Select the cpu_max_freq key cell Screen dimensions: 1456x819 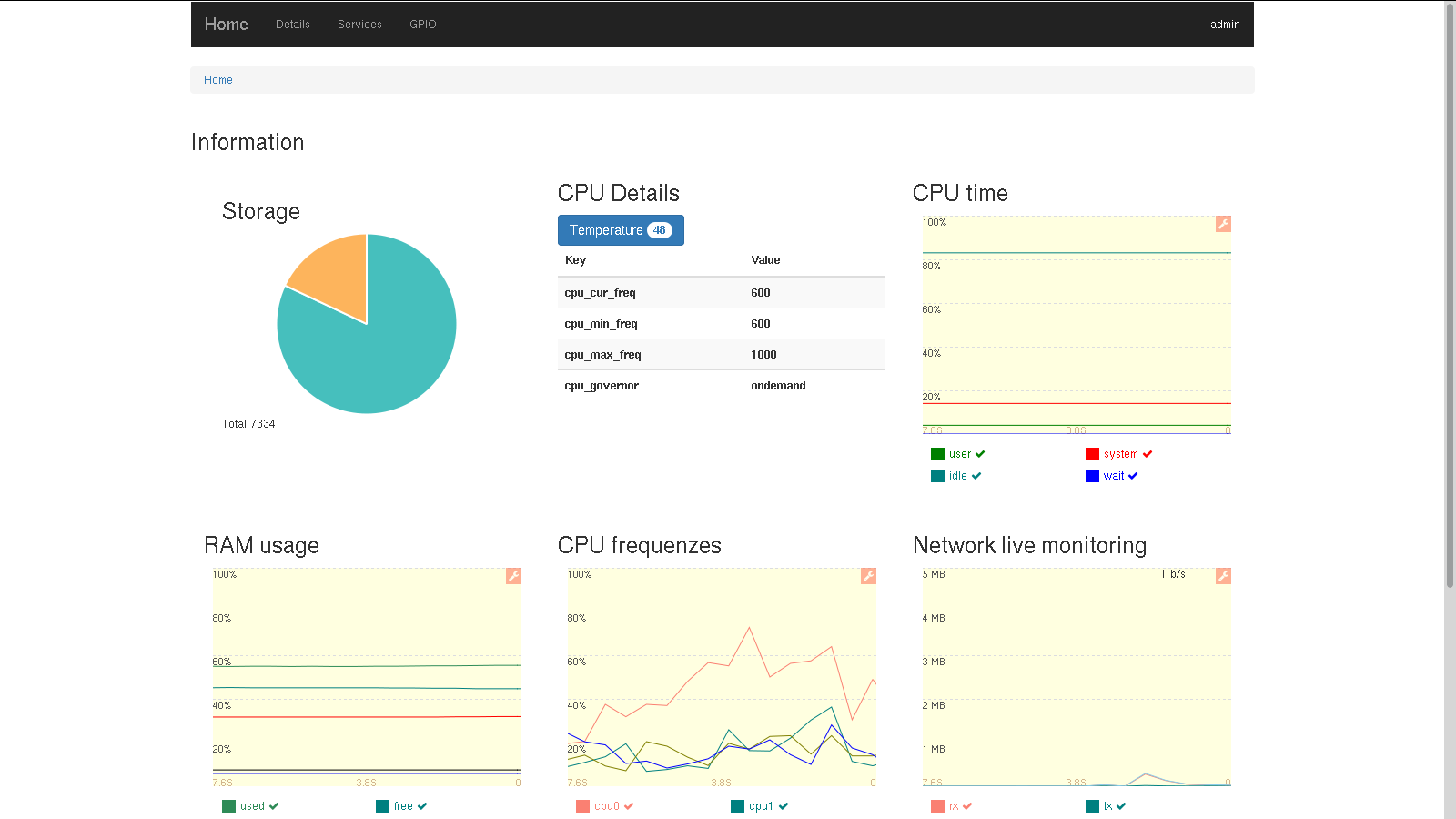tap(651, 355)
